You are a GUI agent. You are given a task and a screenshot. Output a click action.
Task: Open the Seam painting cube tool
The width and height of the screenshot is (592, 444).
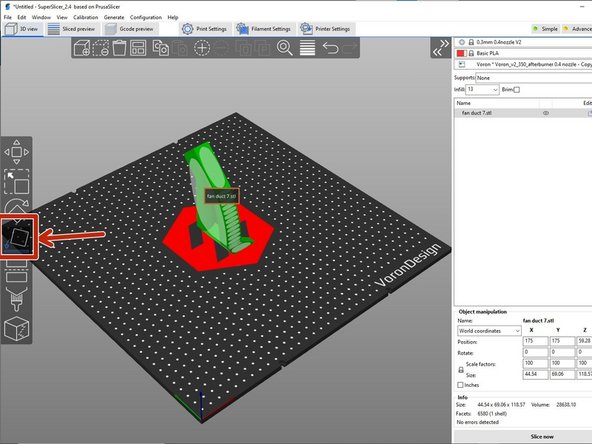pyautogui.click(x=16, y=329)
